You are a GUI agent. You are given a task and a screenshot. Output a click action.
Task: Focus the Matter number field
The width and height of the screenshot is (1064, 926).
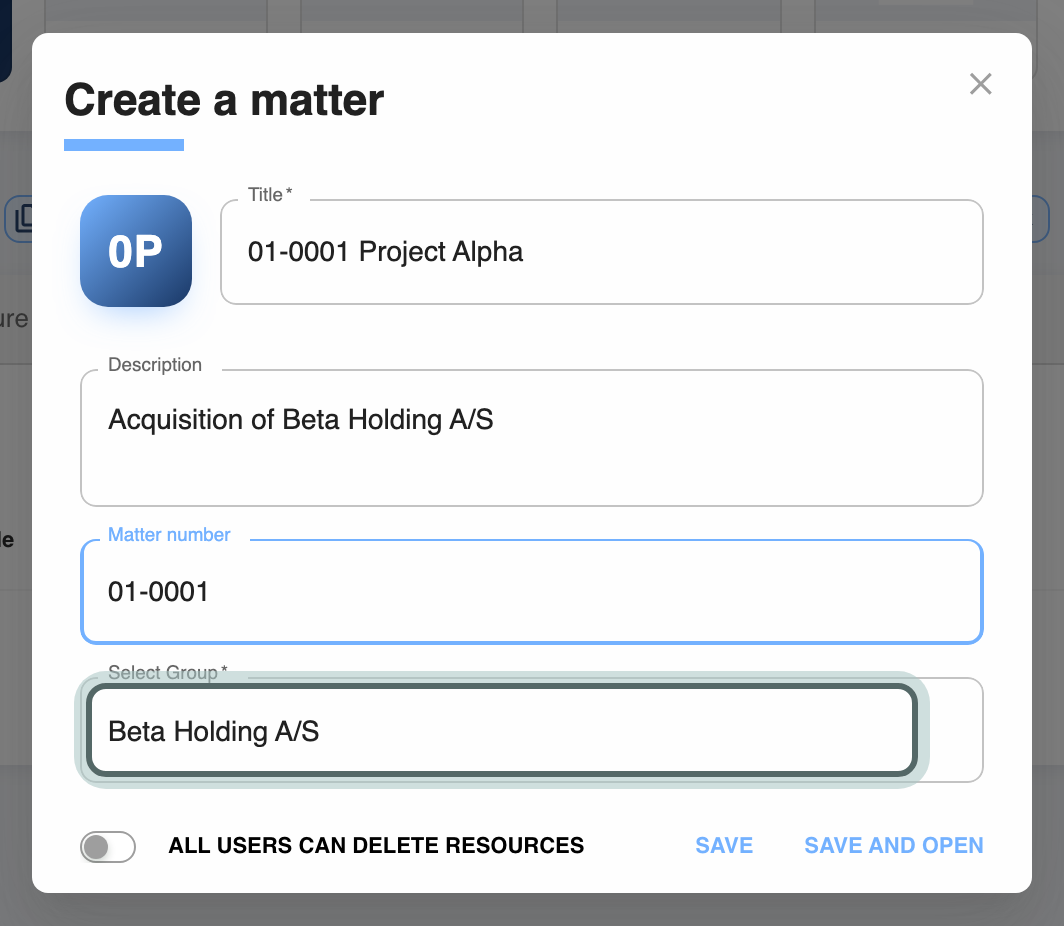click(x=531, y=592)
